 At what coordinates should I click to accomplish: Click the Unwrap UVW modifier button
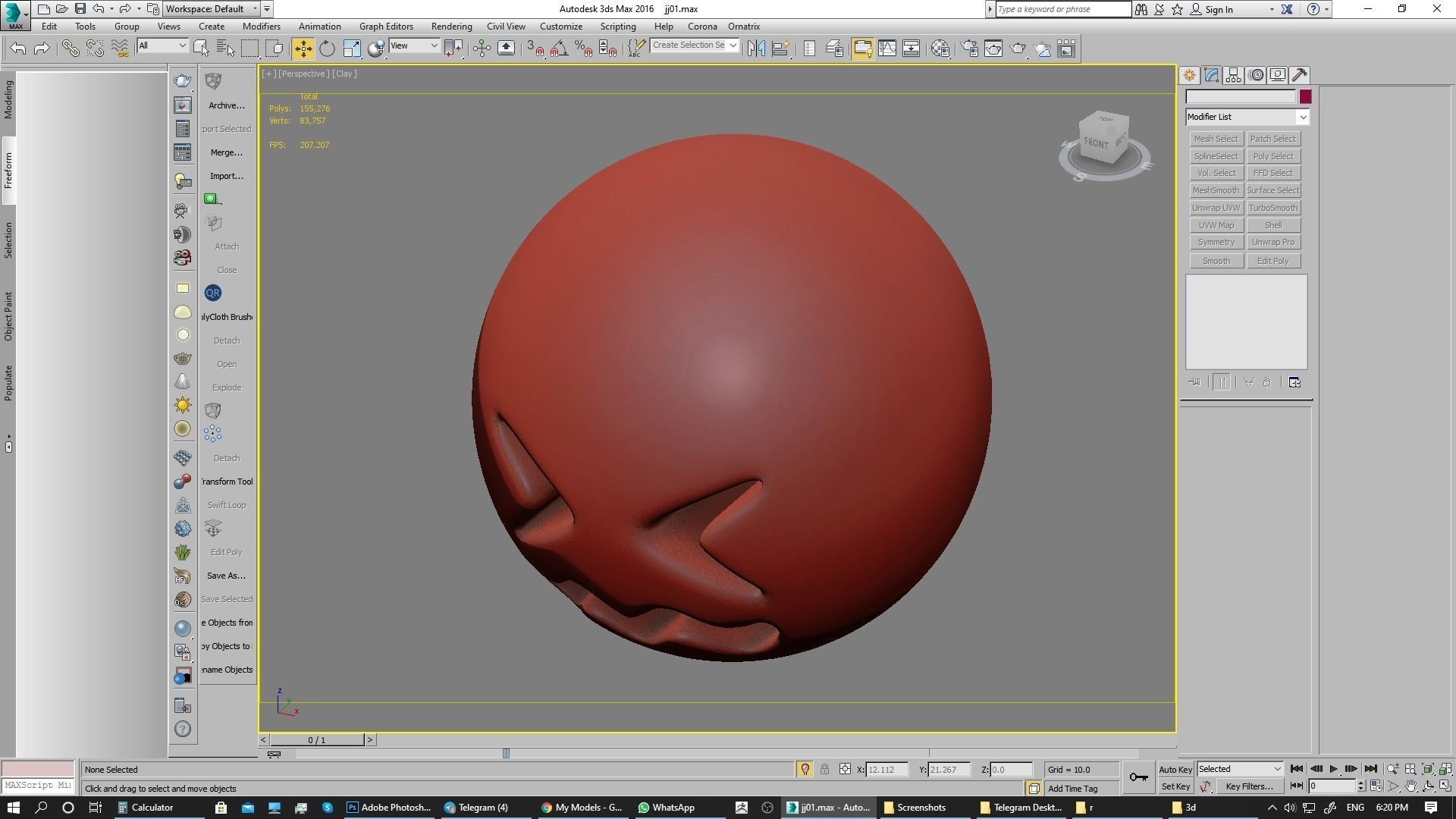click(x=1216, y=208)
